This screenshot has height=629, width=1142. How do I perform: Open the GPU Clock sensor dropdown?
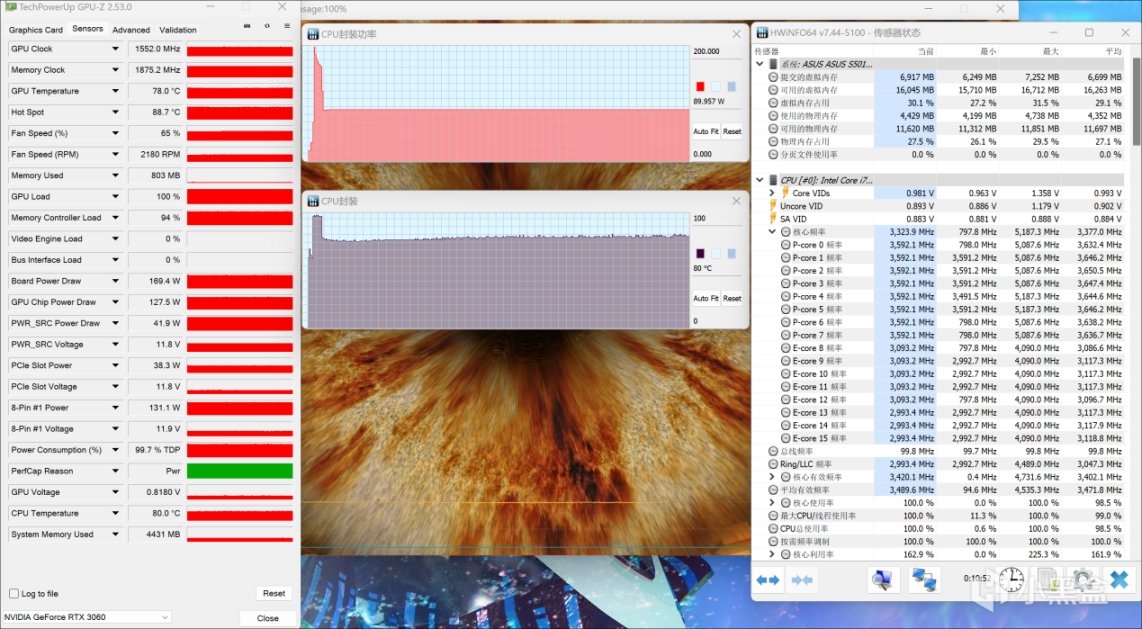(x=115, y=49)
